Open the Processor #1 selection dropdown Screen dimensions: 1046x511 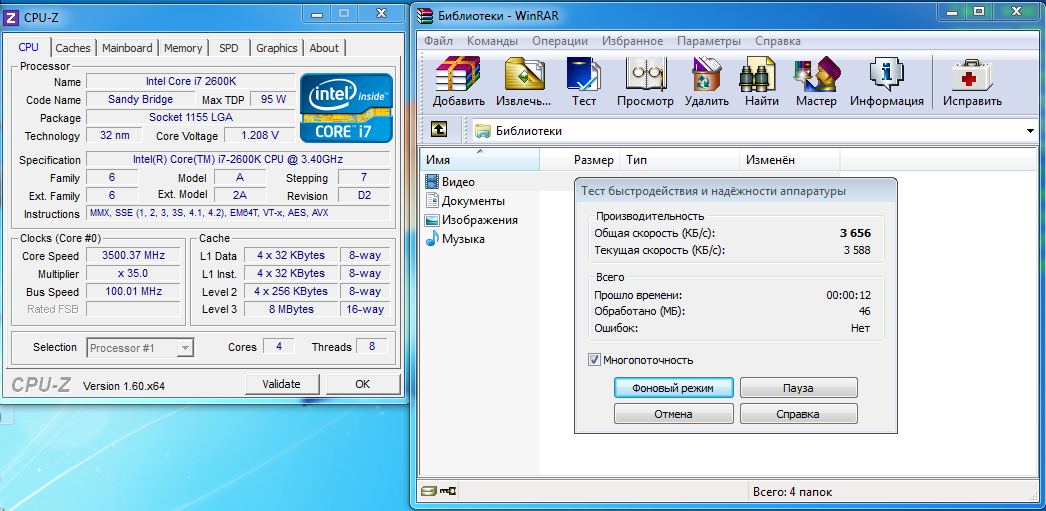[186, 348]
